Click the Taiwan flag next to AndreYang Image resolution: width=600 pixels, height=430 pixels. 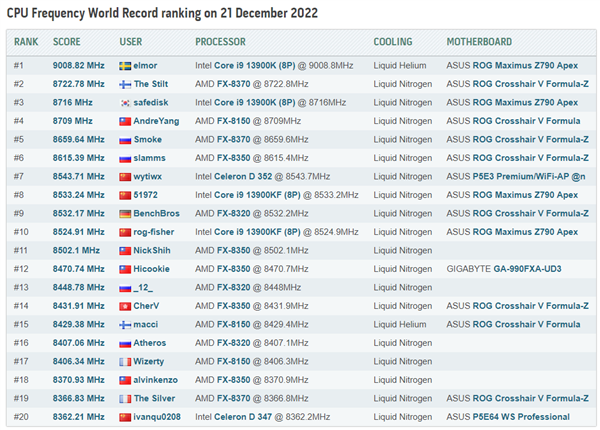(x=125, y=122)
